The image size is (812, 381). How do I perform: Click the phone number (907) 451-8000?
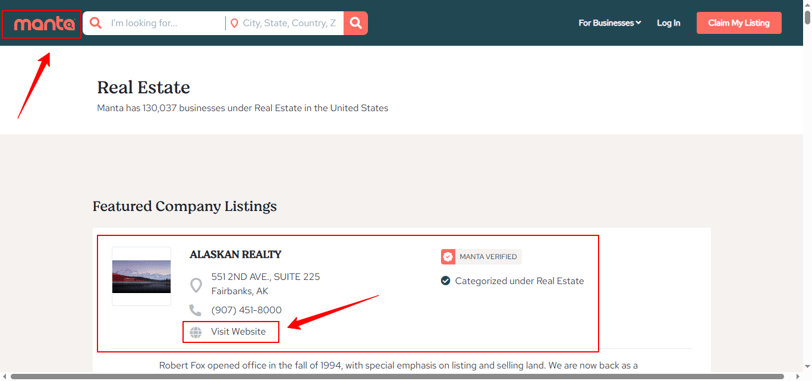click(246, 310)
